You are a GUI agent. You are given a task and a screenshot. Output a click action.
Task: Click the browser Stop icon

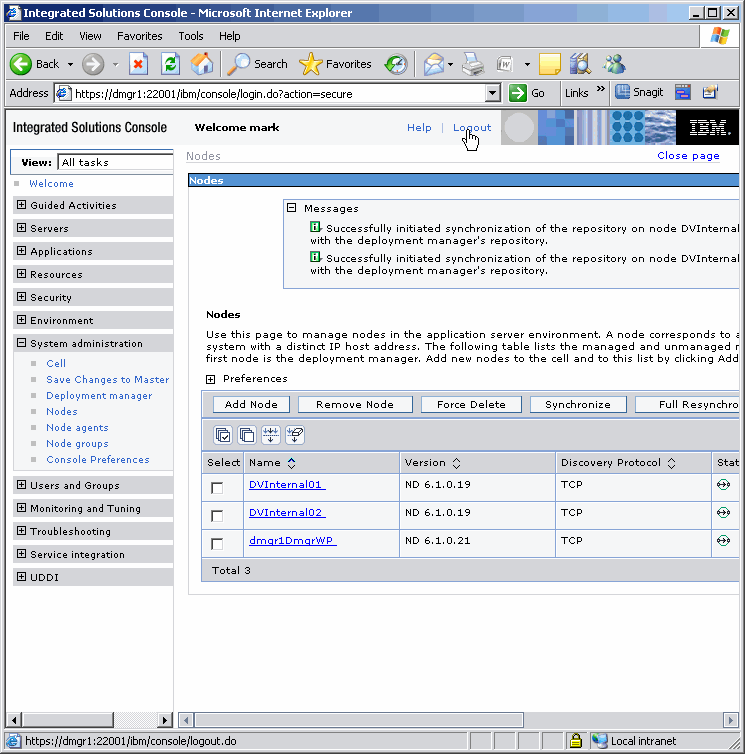(139, 64)
